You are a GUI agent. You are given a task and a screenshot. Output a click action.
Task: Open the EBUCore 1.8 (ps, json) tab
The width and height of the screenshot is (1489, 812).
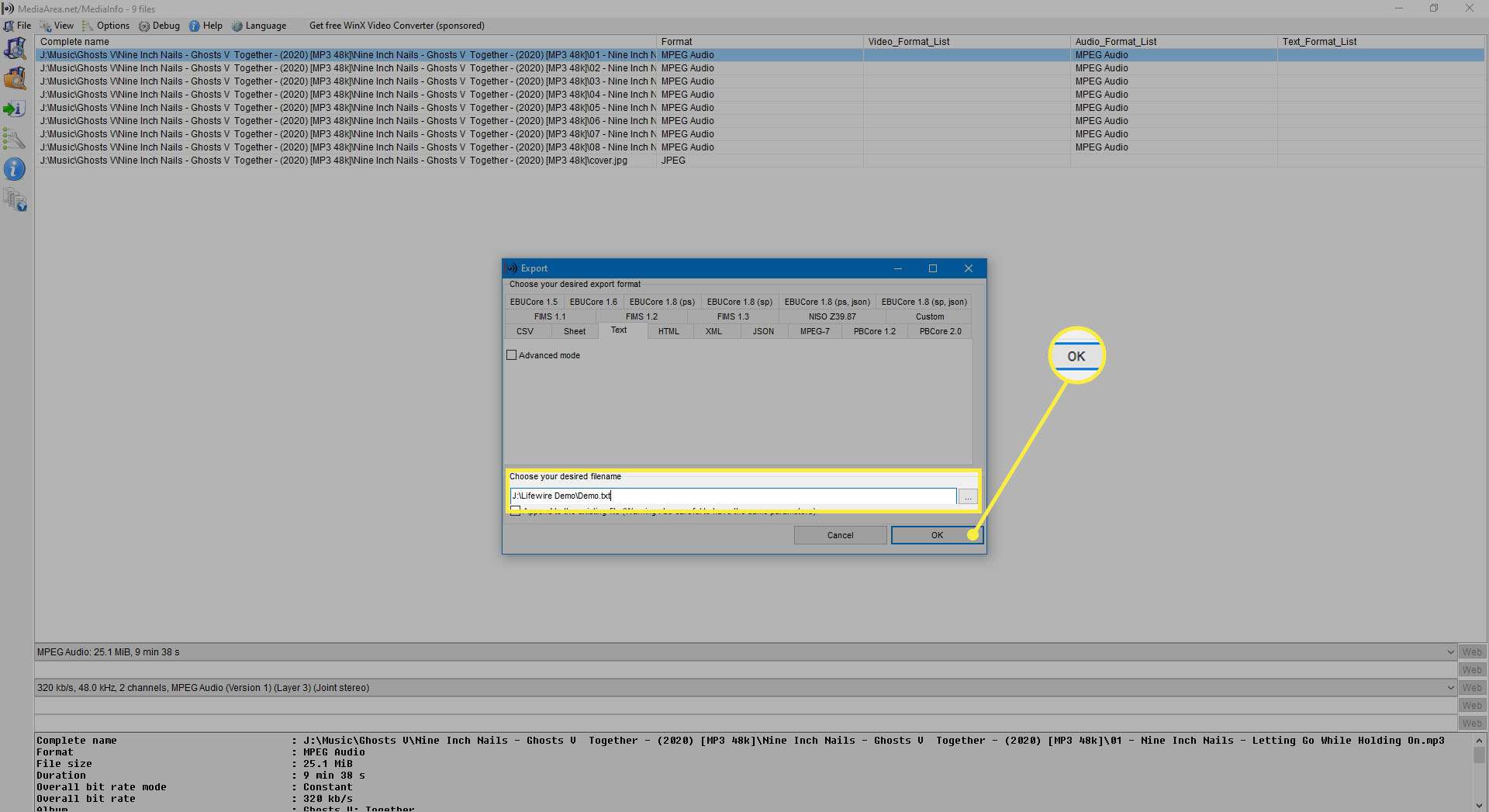(827, 302)
